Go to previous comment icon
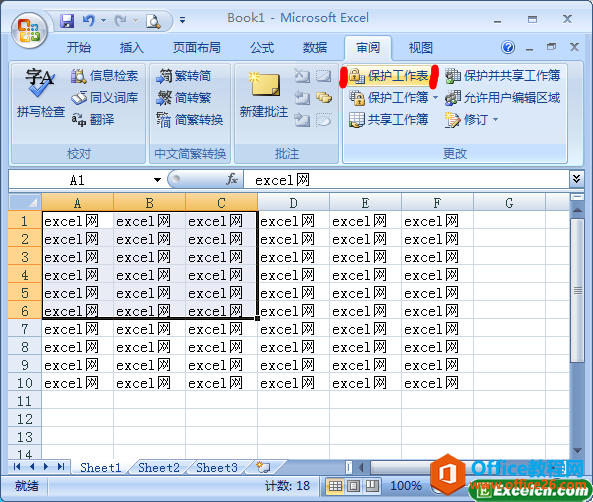 [302, 98]
